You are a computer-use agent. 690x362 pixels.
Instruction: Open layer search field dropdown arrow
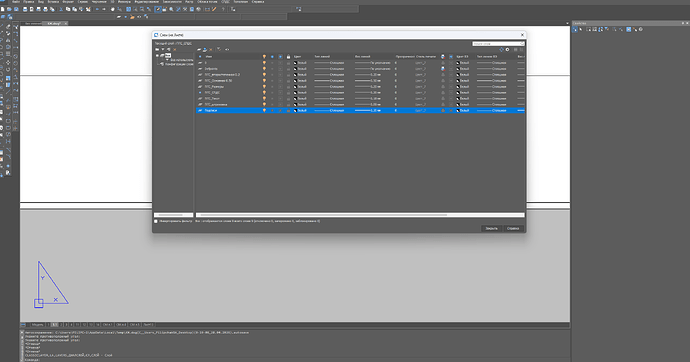point(522,44)
